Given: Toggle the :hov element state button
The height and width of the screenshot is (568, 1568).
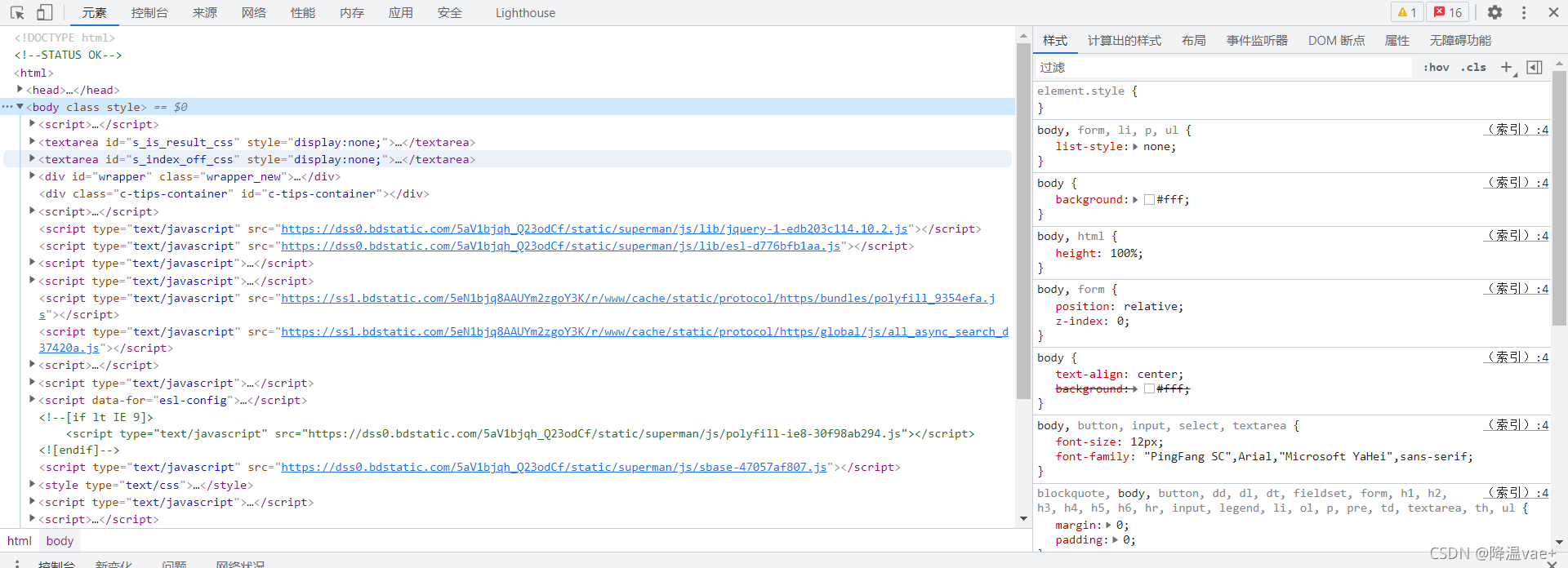Looking at the screenshot, I should coord(1436,68).
